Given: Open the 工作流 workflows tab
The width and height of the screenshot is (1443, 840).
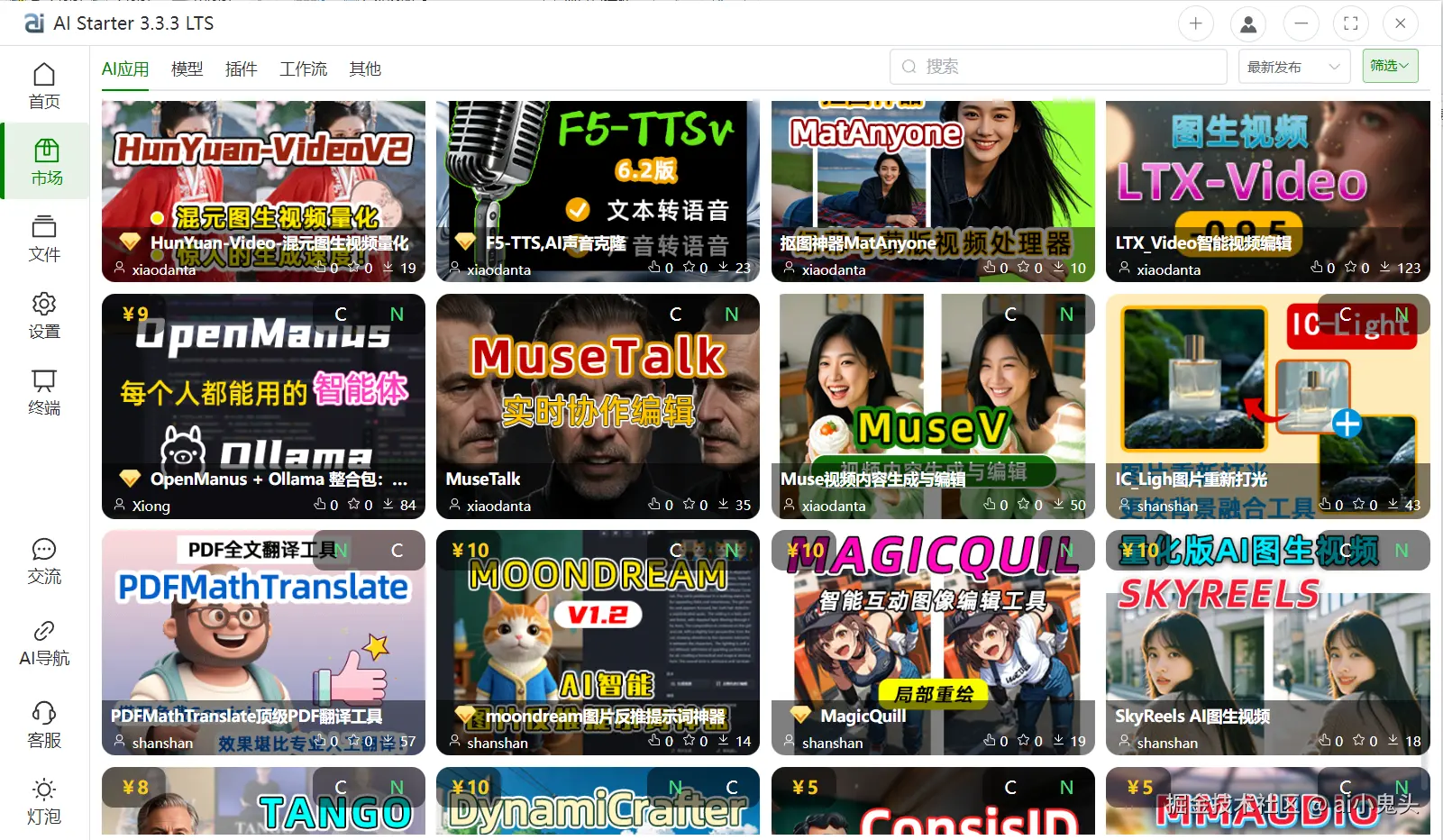Looking at the screenshot, I should click(x=304, y=69).
